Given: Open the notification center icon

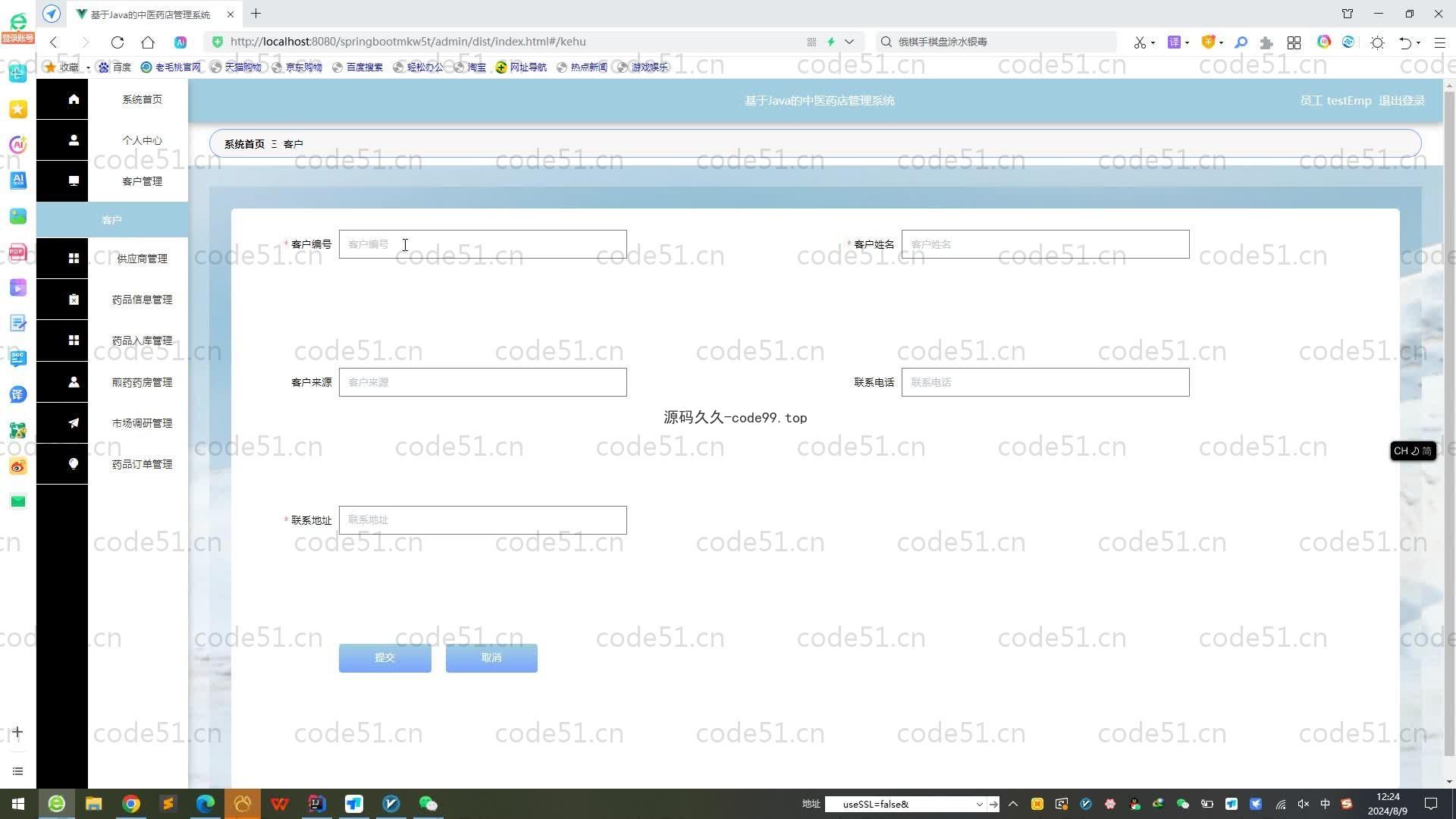Looking at the screenshot, I should [1431, 804].
